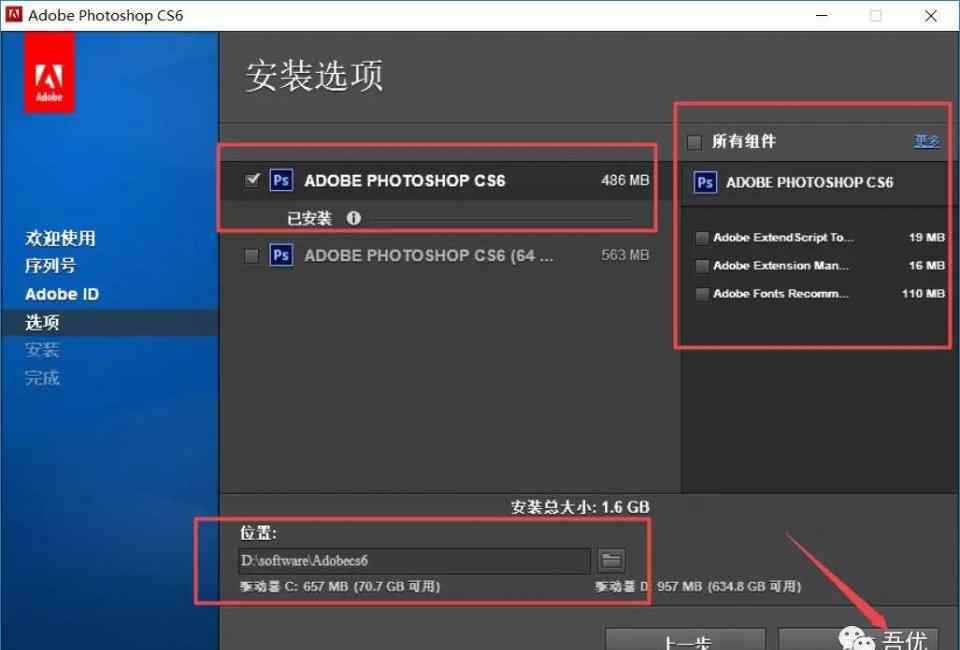Uncheck the ADOBE PHOTOSHOP CS6 486 MB checkbox
Image resolution: width=960 pixels, height=650 pixels.
252,180
